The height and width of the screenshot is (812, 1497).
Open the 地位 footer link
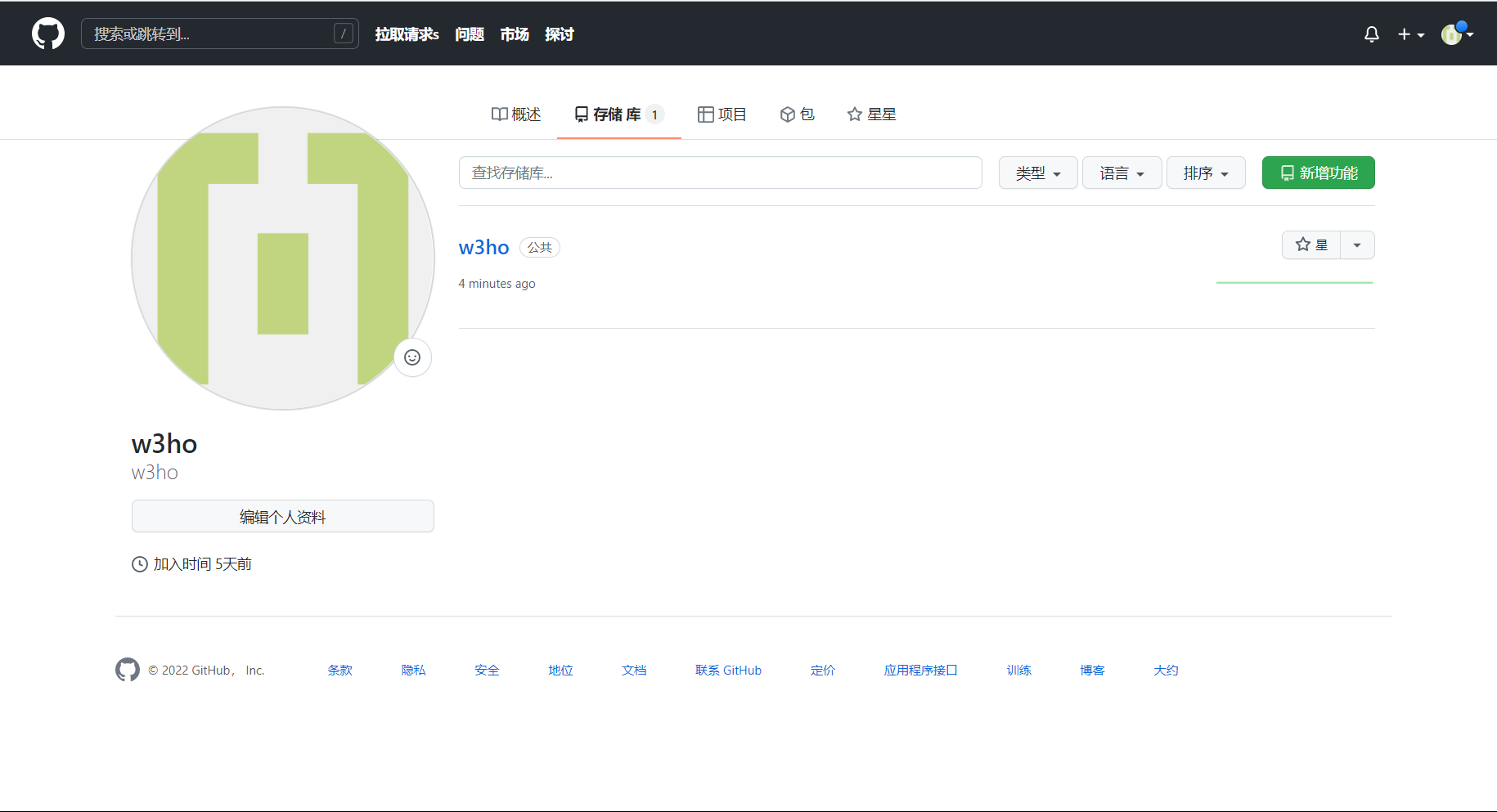(560, 671)
